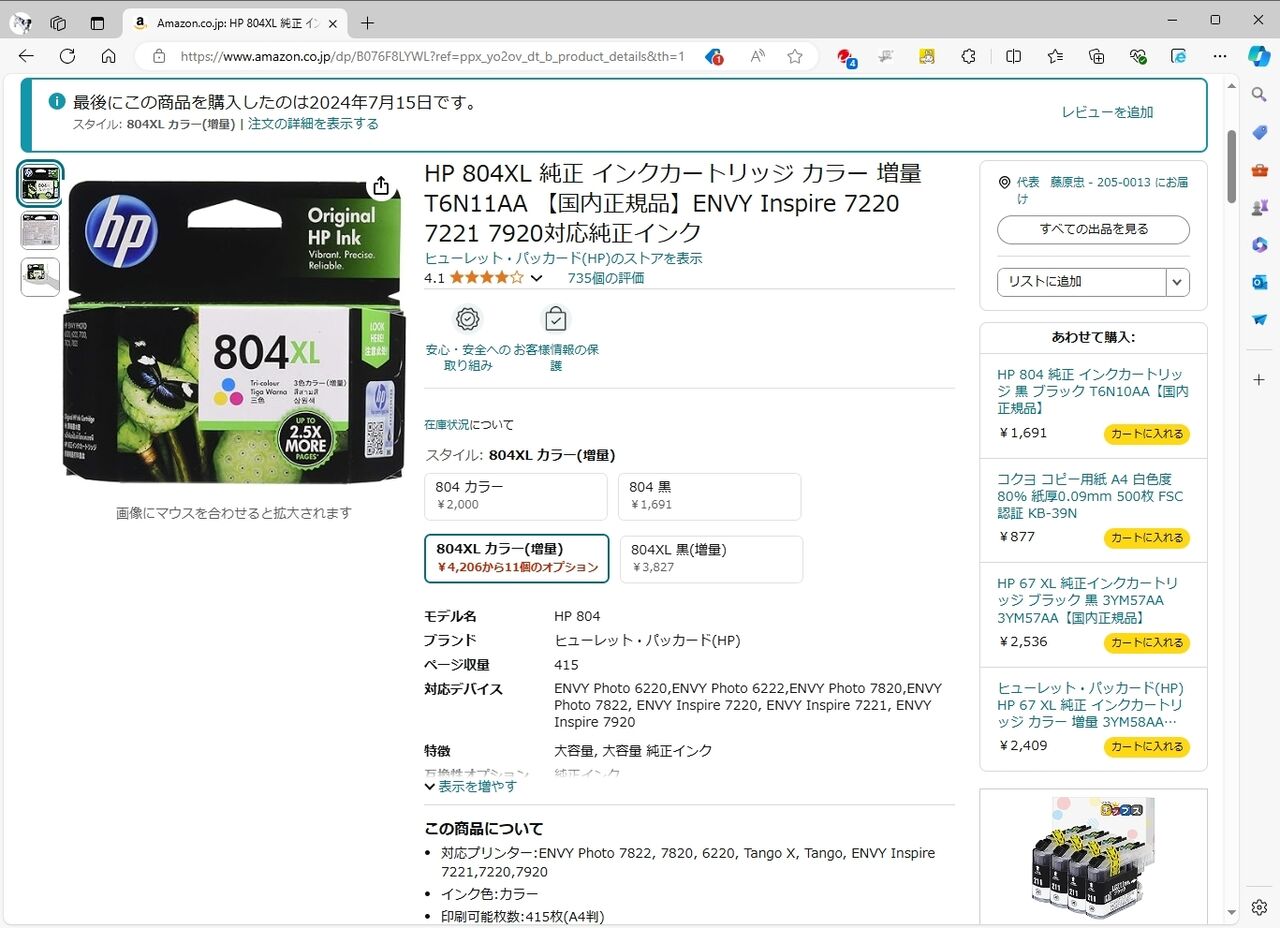Open the tab actions menu
This screenshot has height=928, width=1280.
pyautogui.click(x=97, y=22)
